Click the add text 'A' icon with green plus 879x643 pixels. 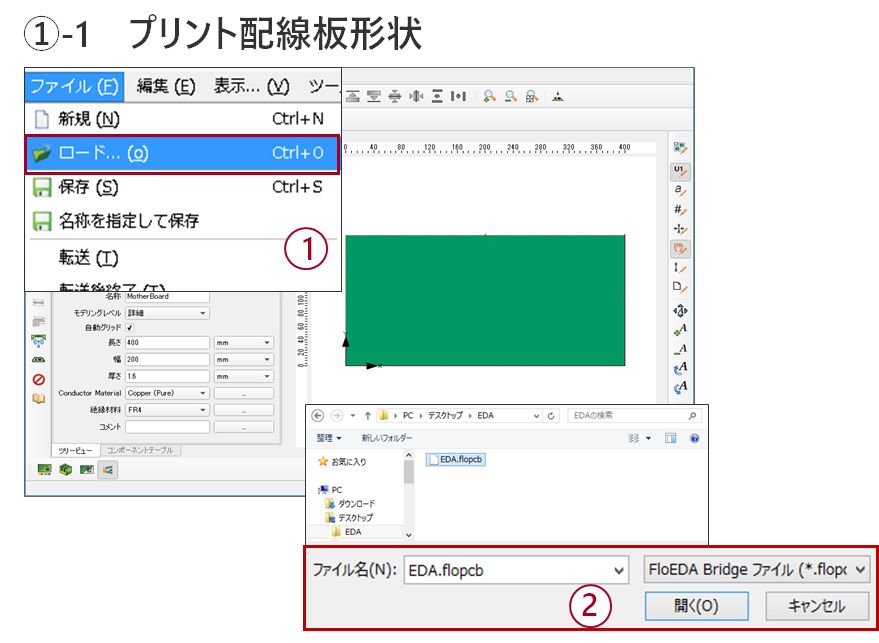(x=680, y=330)
